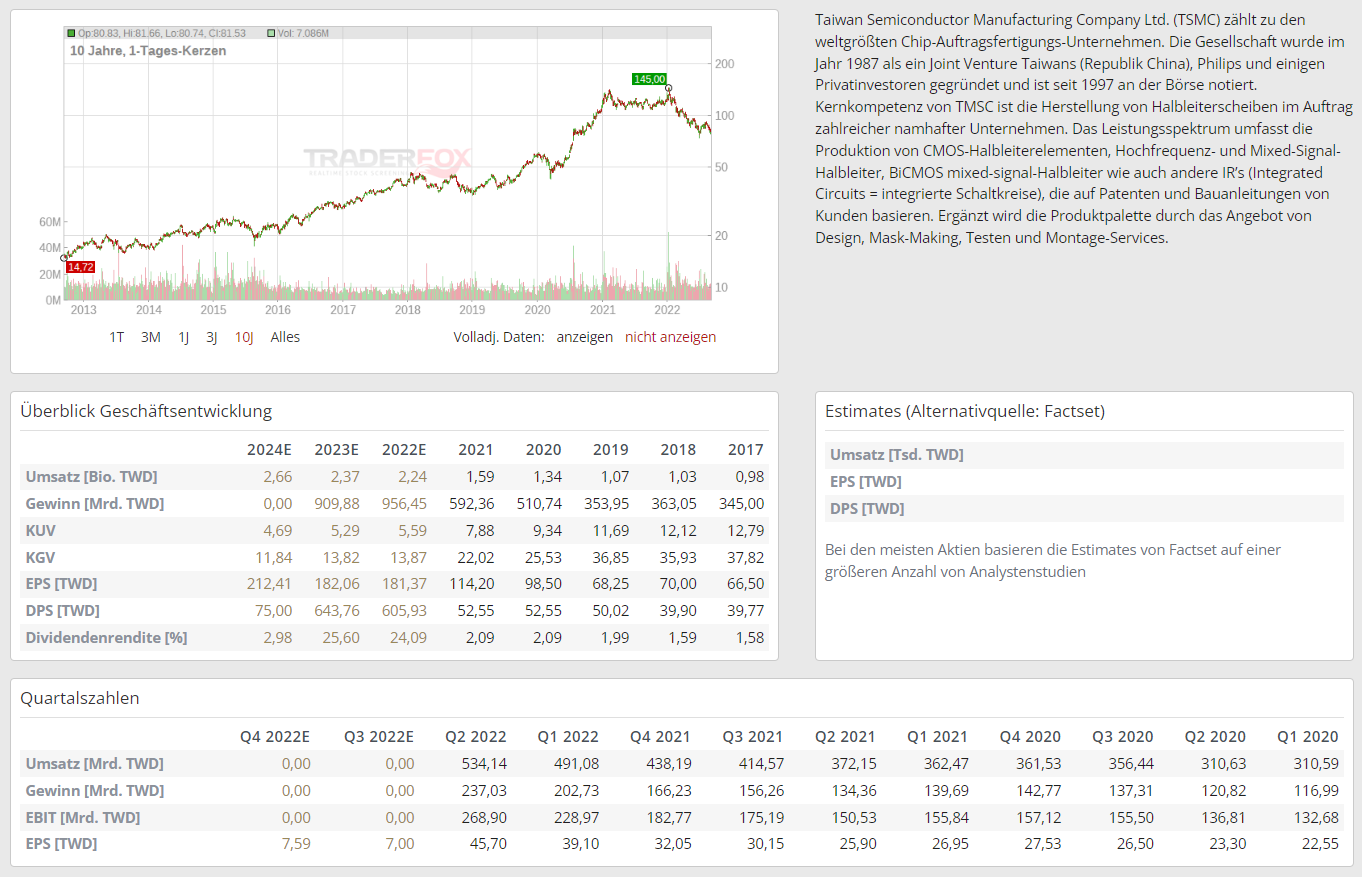Viewport: 1362px width, 877px height.
Task: Click the 'EPS [TWD]' overview row label
Action: point(61,583)
